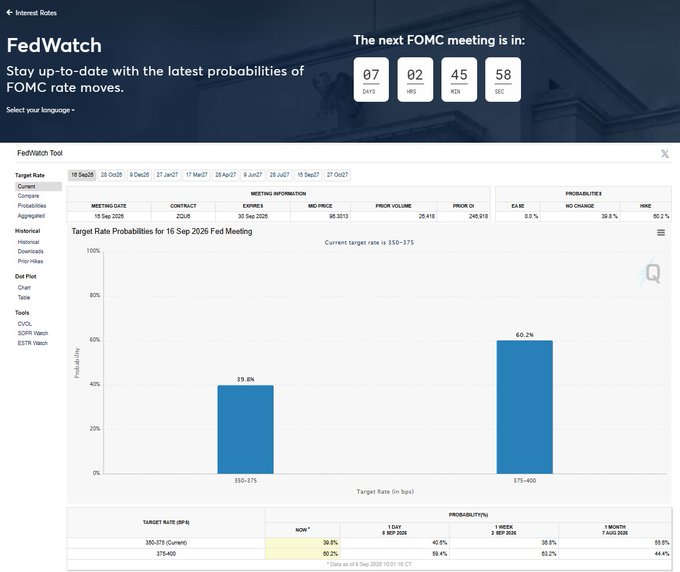Click the 1 MONTH 7 AUG 2026 column header

[x=615, y=530]
